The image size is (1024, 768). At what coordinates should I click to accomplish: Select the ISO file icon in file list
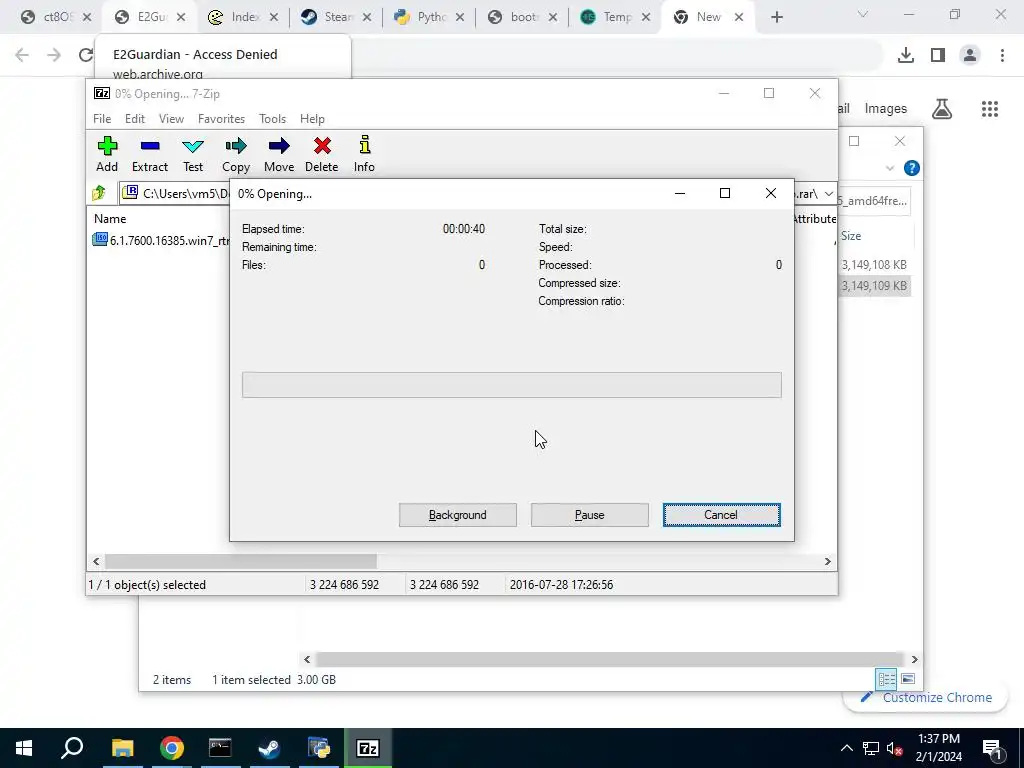[100, 240]
